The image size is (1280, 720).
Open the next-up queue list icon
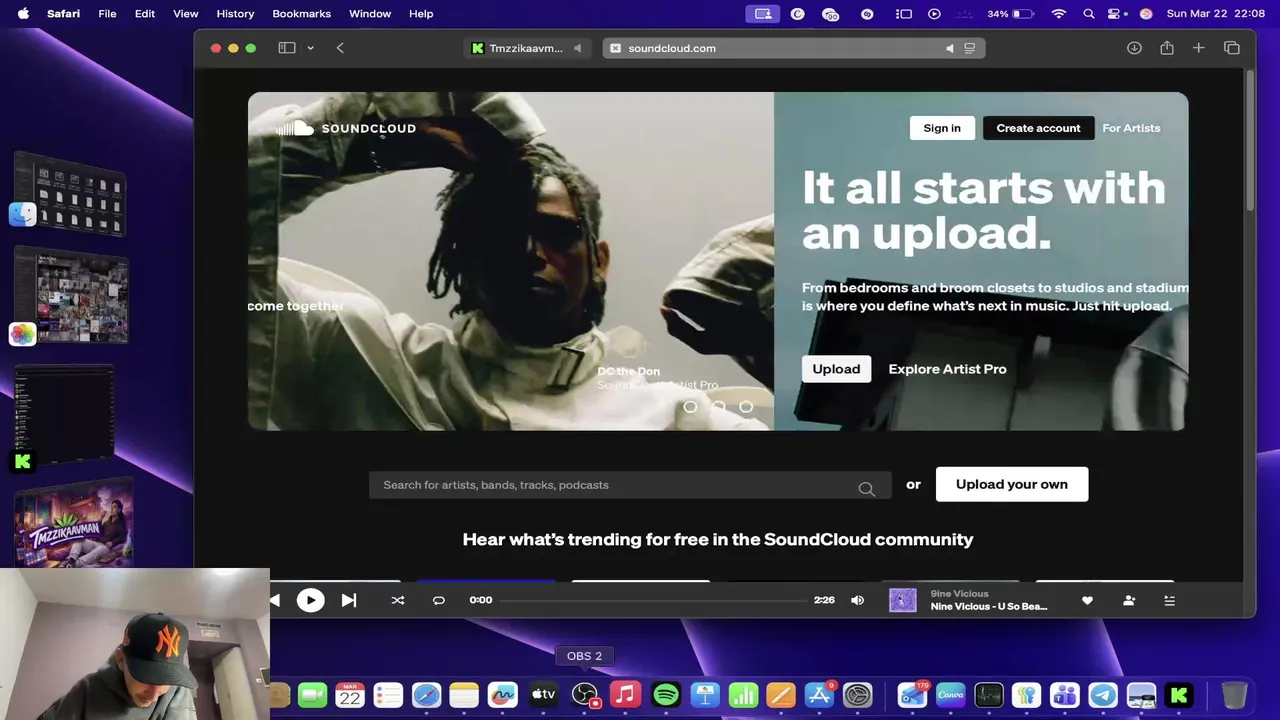coord(1169,600)
